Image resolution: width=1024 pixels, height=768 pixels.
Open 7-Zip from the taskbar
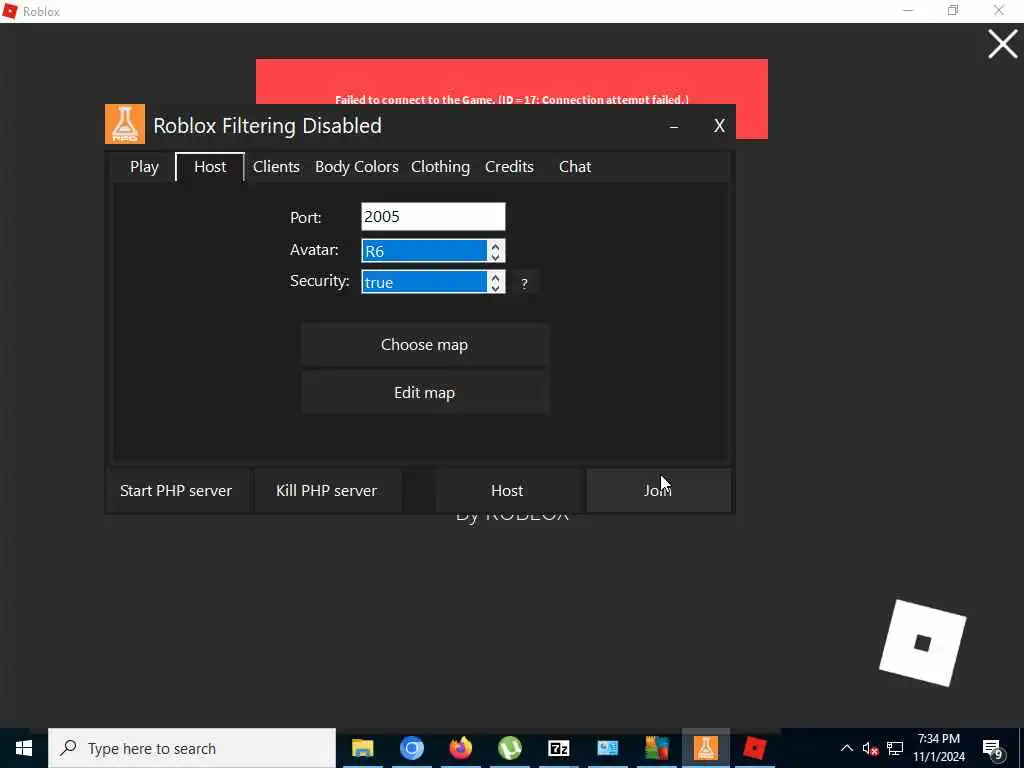coord(558,748)
